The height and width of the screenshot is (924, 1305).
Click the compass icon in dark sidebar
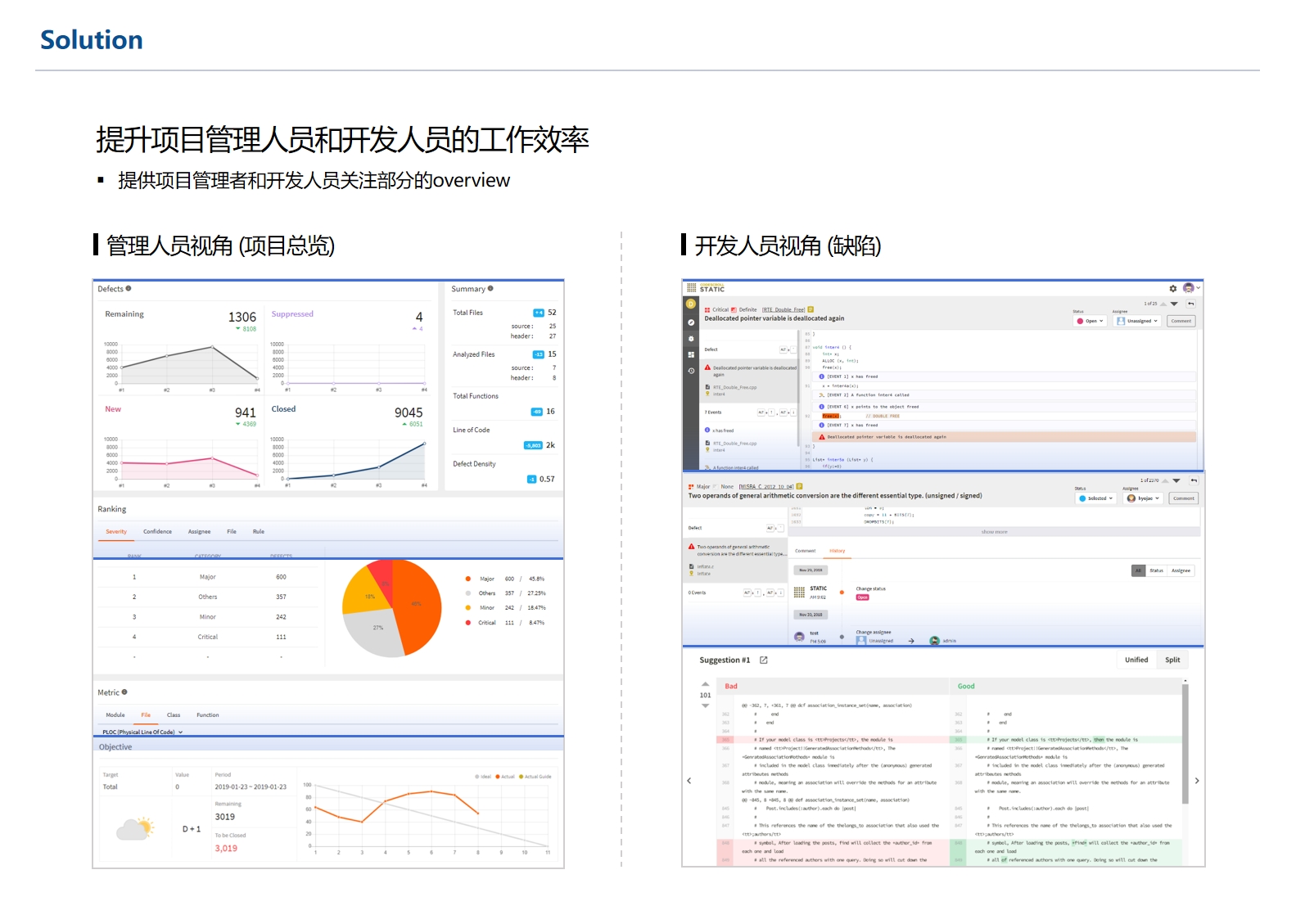691,322
